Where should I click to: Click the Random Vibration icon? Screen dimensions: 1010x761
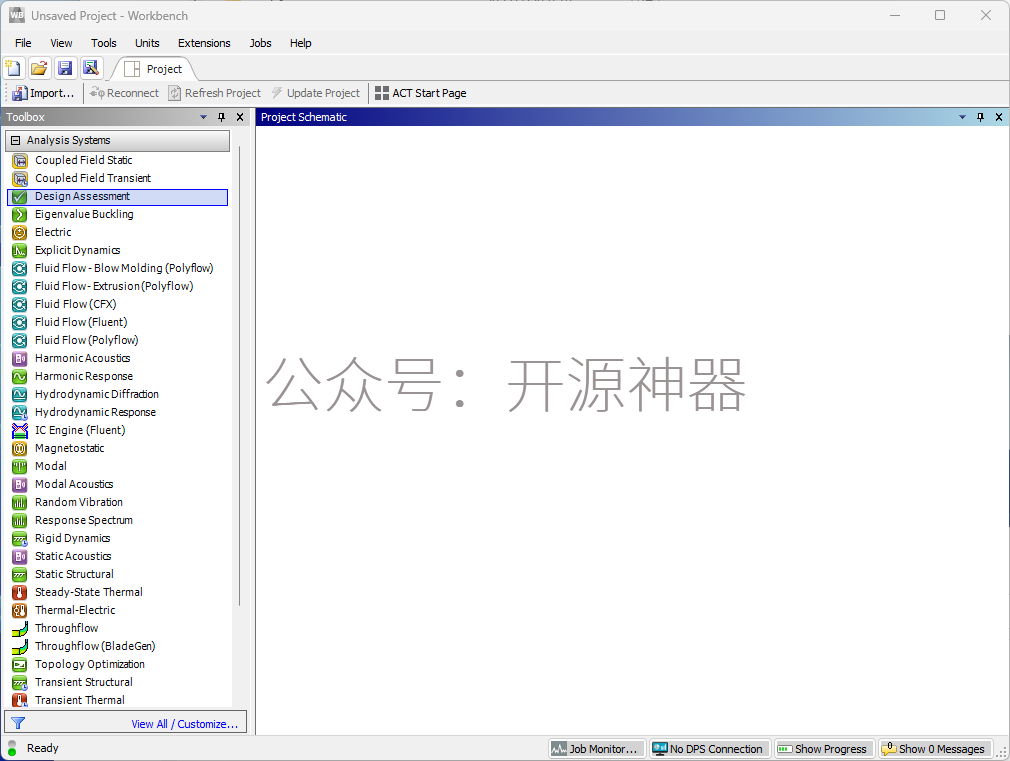coord(20,503)
